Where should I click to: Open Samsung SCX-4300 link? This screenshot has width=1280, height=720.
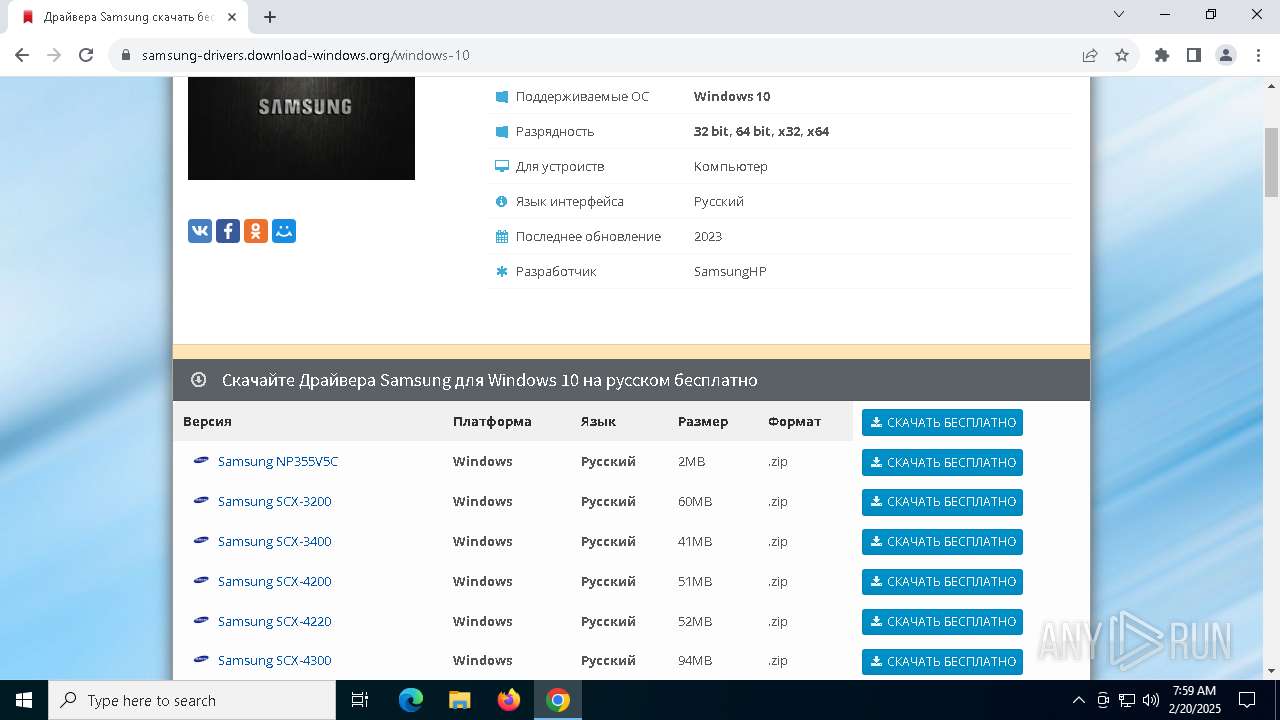click(x=274, y=660)
